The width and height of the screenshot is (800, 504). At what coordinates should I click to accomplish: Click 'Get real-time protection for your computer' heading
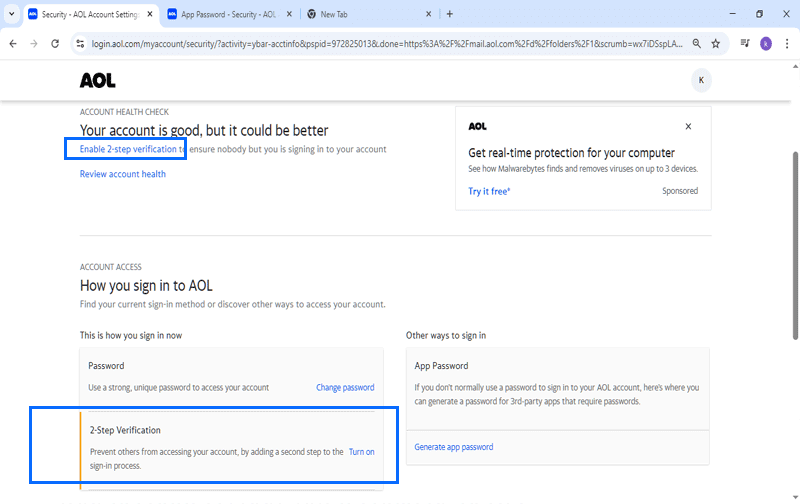tap(571, 153)
